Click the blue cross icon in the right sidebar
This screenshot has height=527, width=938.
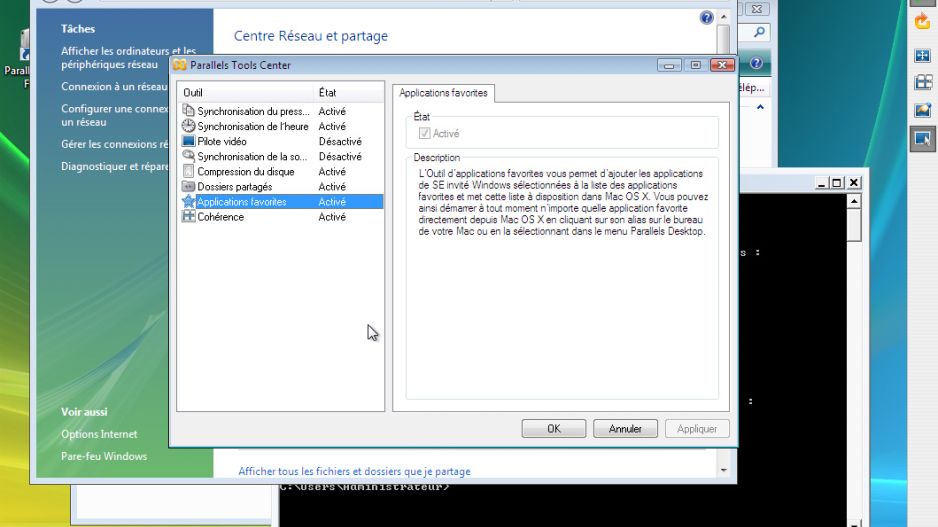coord(922,56)
